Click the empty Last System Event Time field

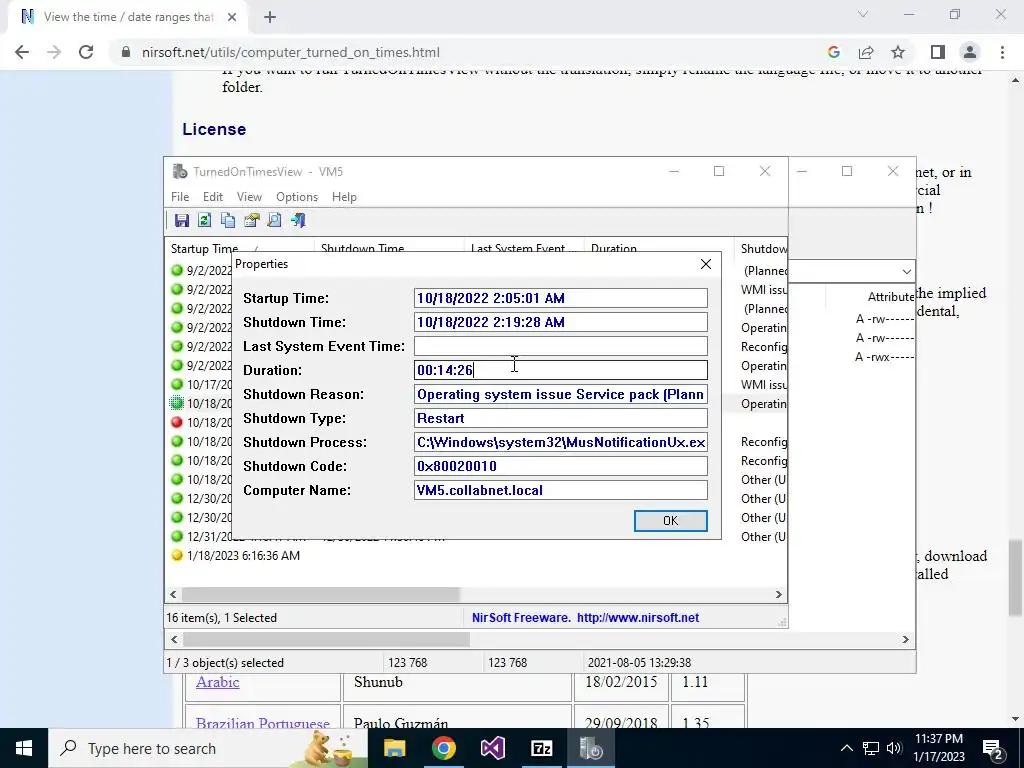tap(560, 346)
